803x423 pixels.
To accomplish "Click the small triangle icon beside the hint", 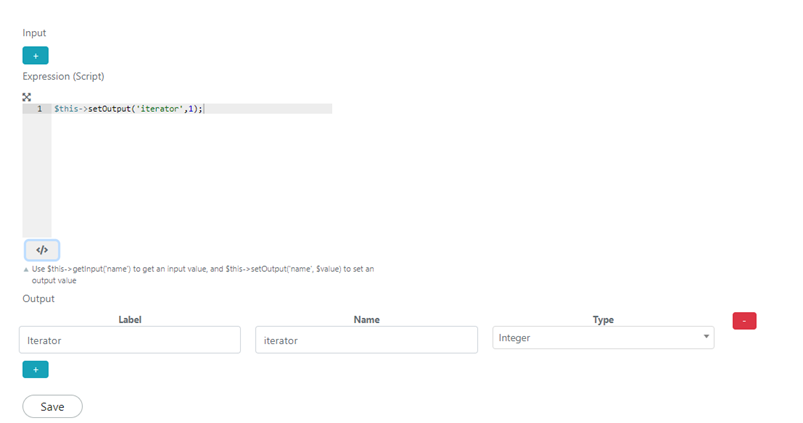I will coord(26,269).
